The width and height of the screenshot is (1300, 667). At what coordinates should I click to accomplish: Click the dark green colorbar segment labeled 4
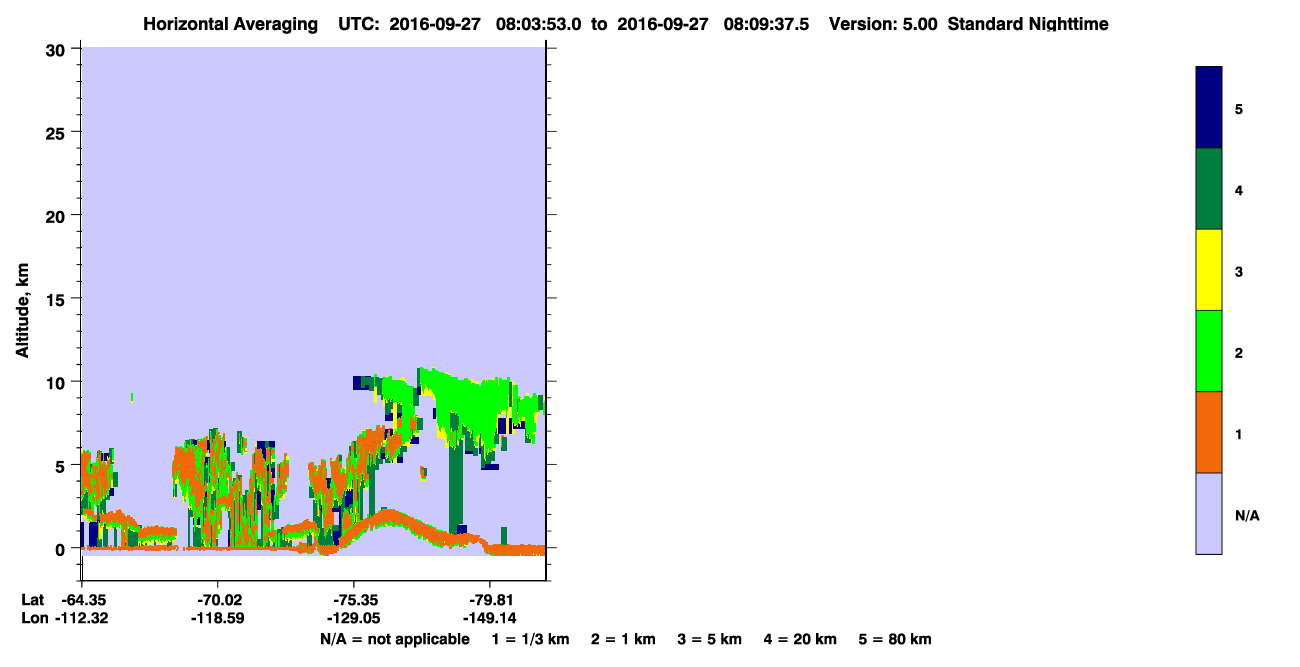tap(1209, 189)
